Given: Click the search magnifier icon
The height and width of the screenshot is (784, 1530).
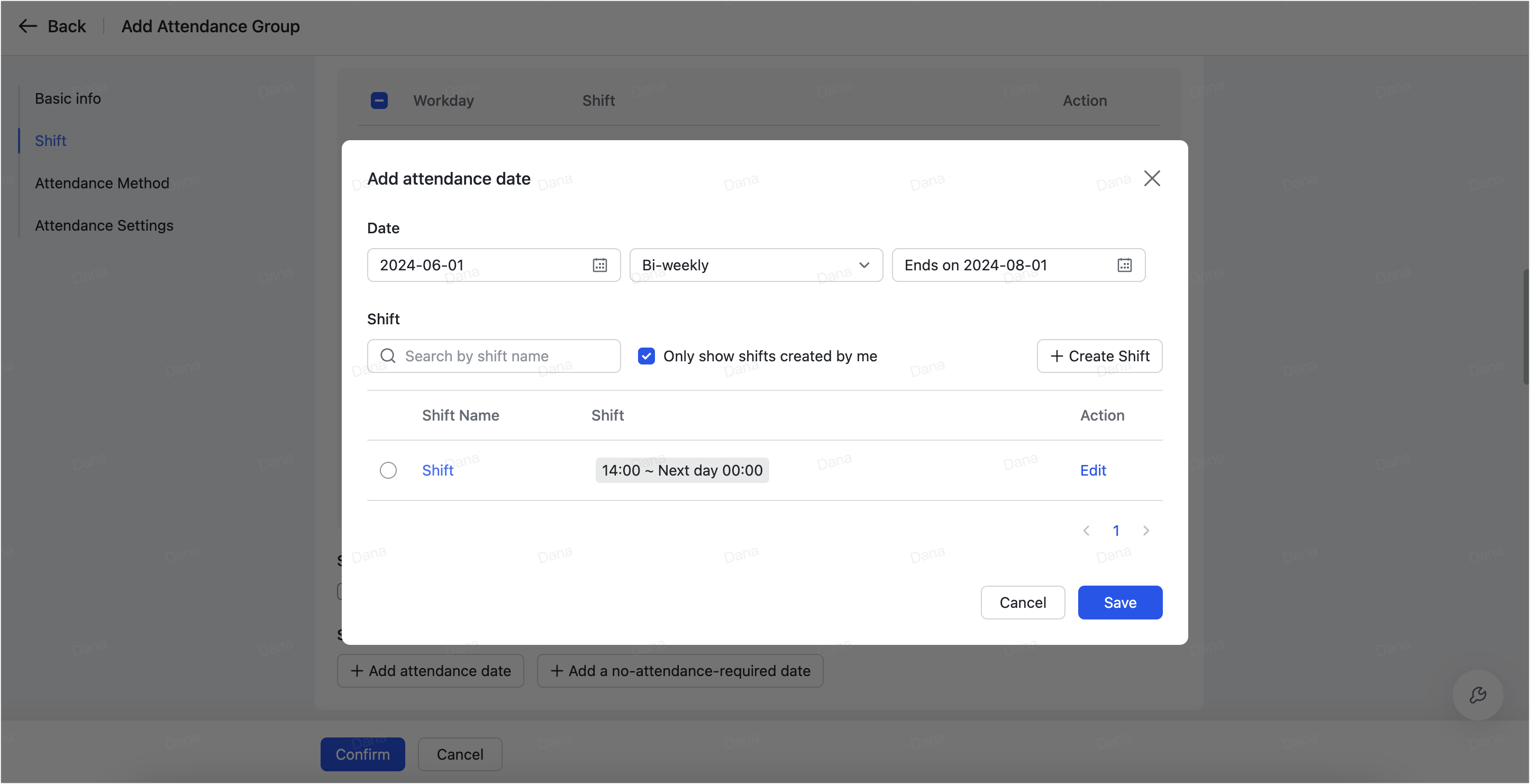Looking at the screenshot, I should pos(388,356).
